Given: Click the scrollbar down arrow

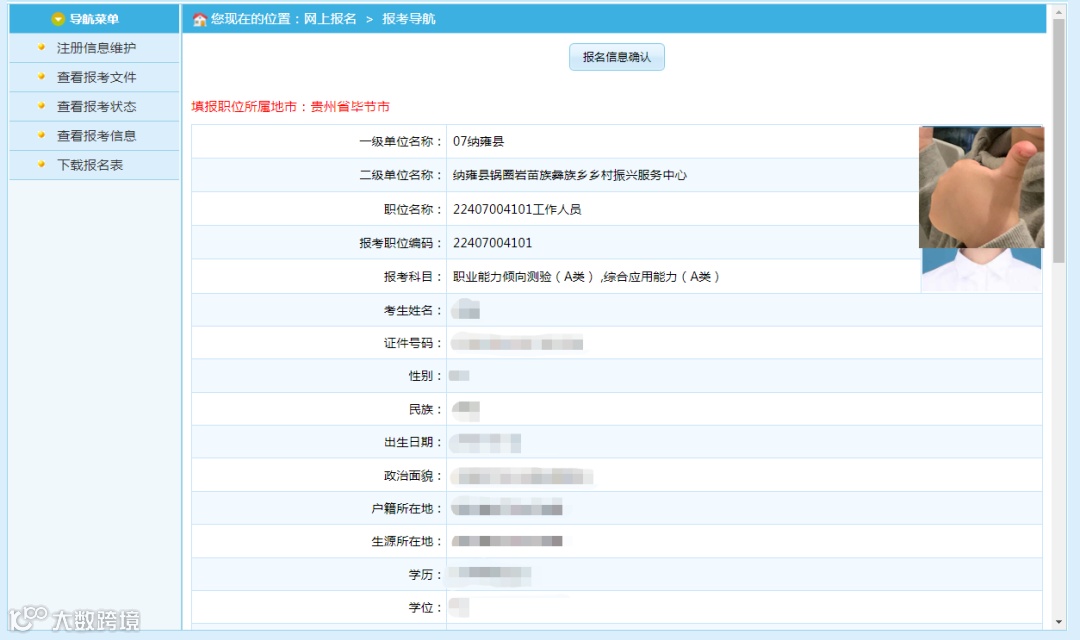Looking at the screenshot, I should 1059,622.
